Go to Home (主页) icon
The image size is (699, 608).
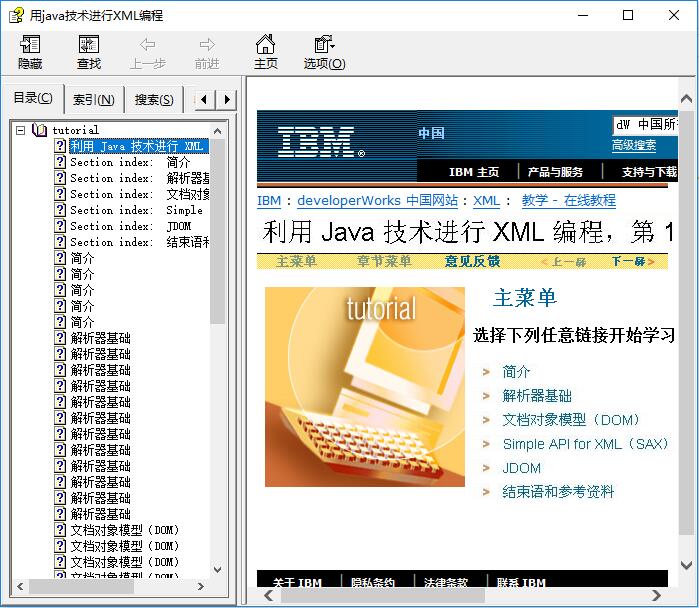coord(265,44)
